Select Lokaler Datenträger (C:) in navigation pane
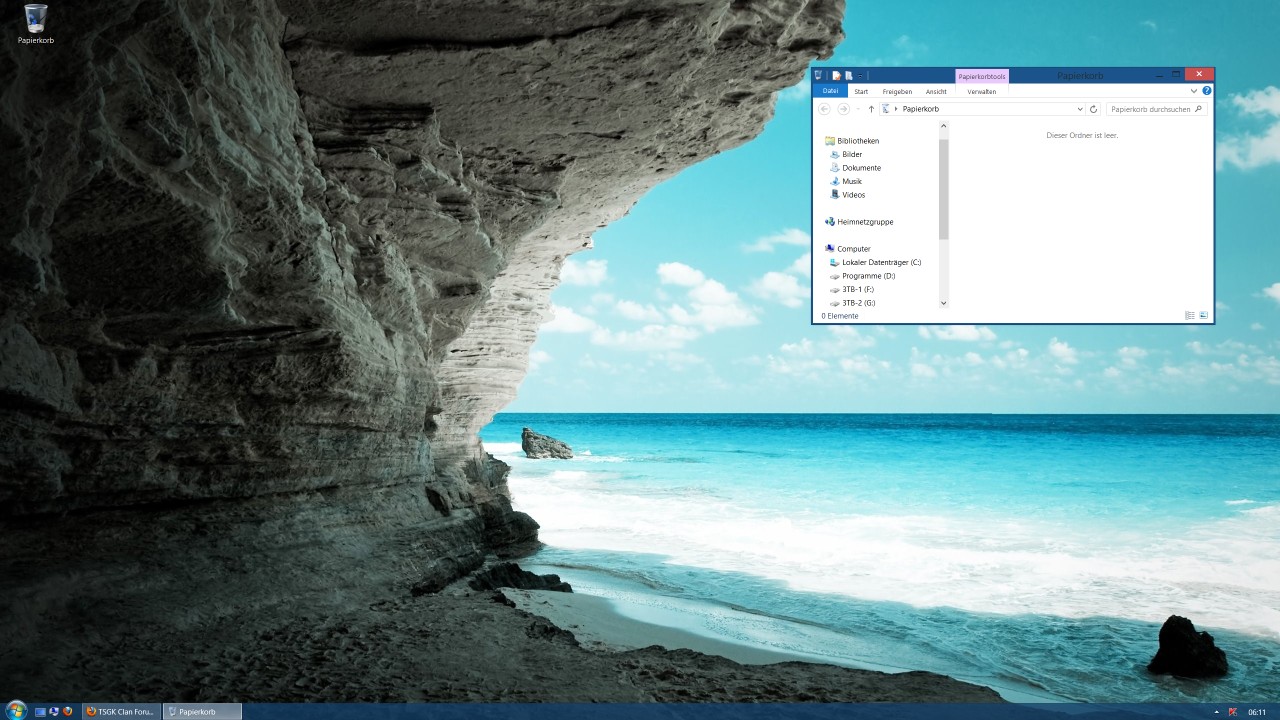Viewport: 1280px width, 720px height. tap(881, 262)
